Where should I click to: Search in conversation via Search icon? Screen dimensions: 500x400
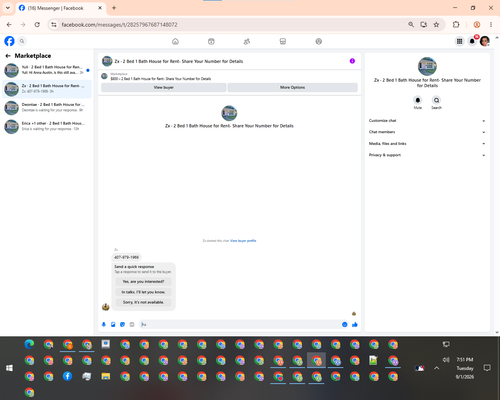click(x=436, y=100)
